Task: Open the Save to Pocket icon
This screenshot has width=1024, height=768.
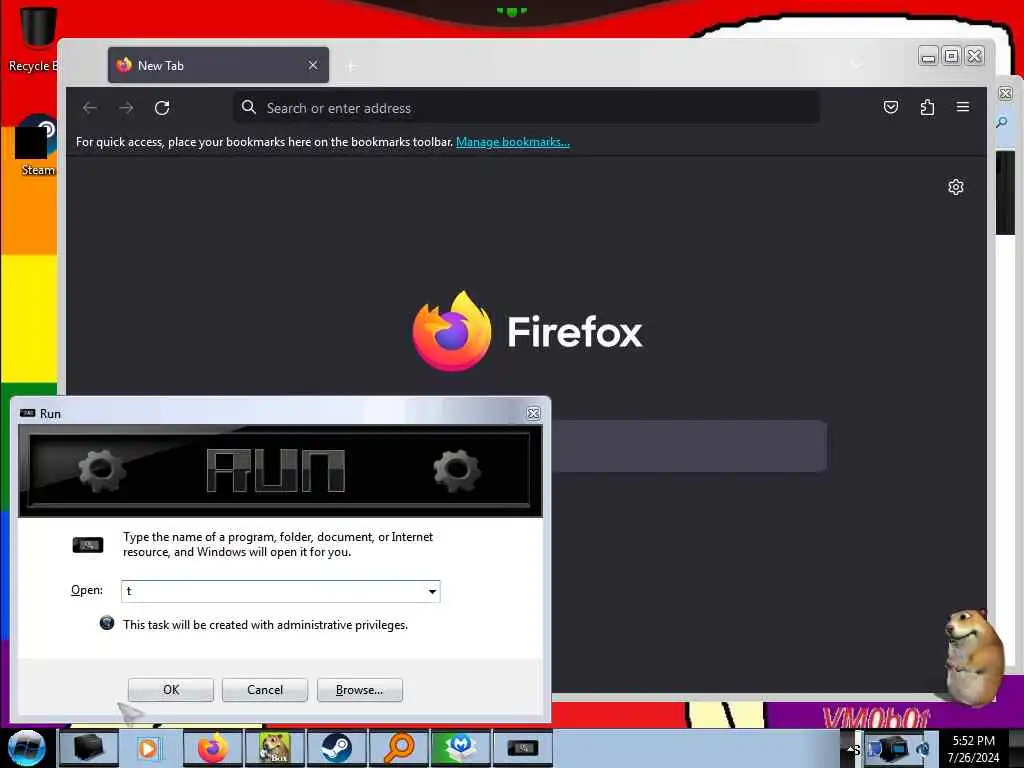Action: pyautogui.click(x=891, y=107)
